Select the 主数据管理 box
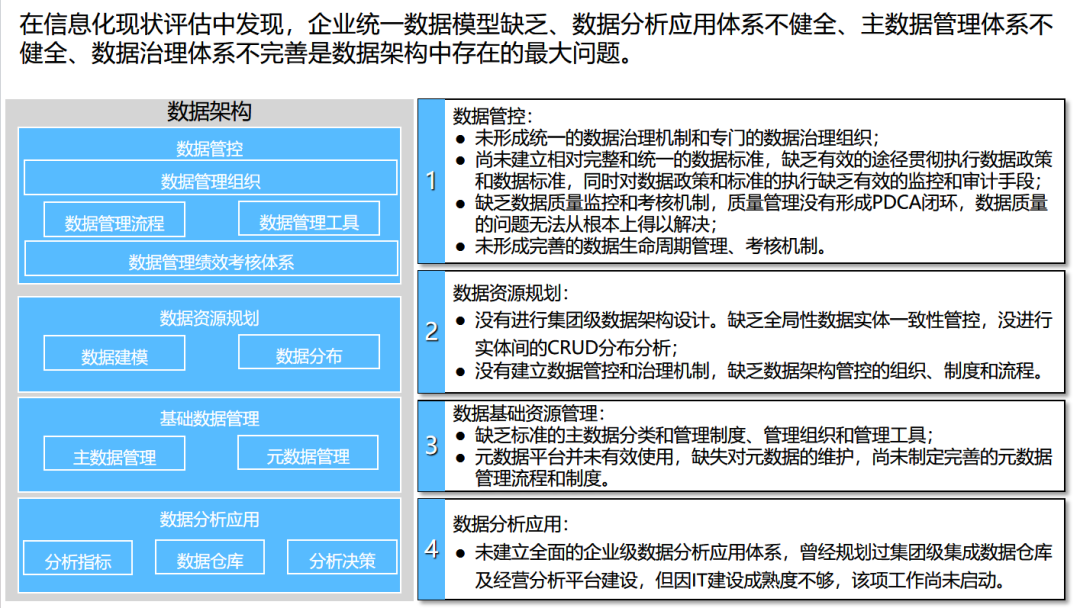Screen dimensions: 1080x608 [x=114, y=454]
